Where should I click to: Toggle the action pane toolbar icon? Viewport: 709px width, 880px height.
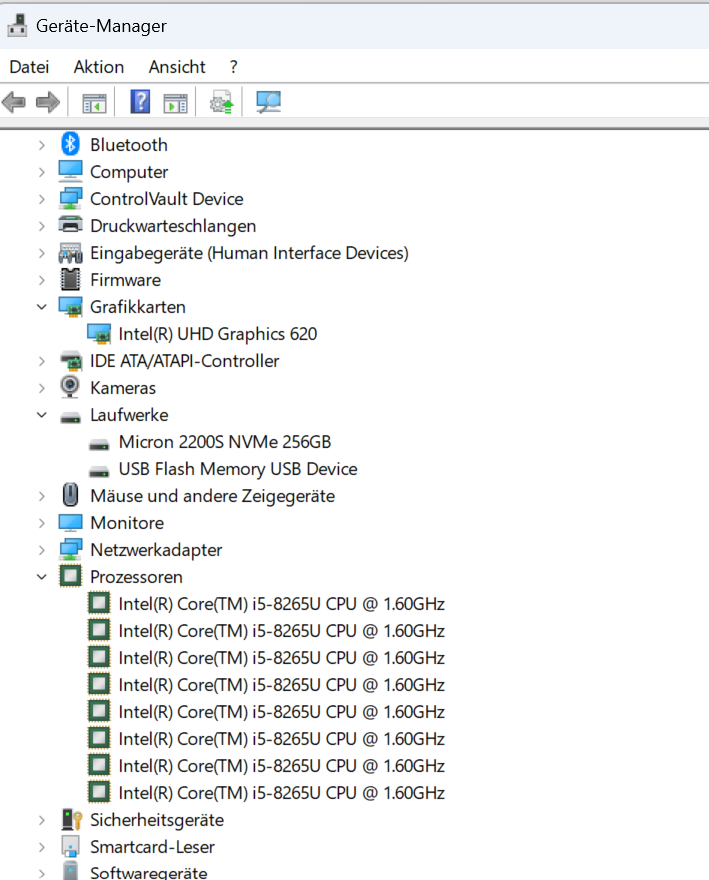[175, 103]
